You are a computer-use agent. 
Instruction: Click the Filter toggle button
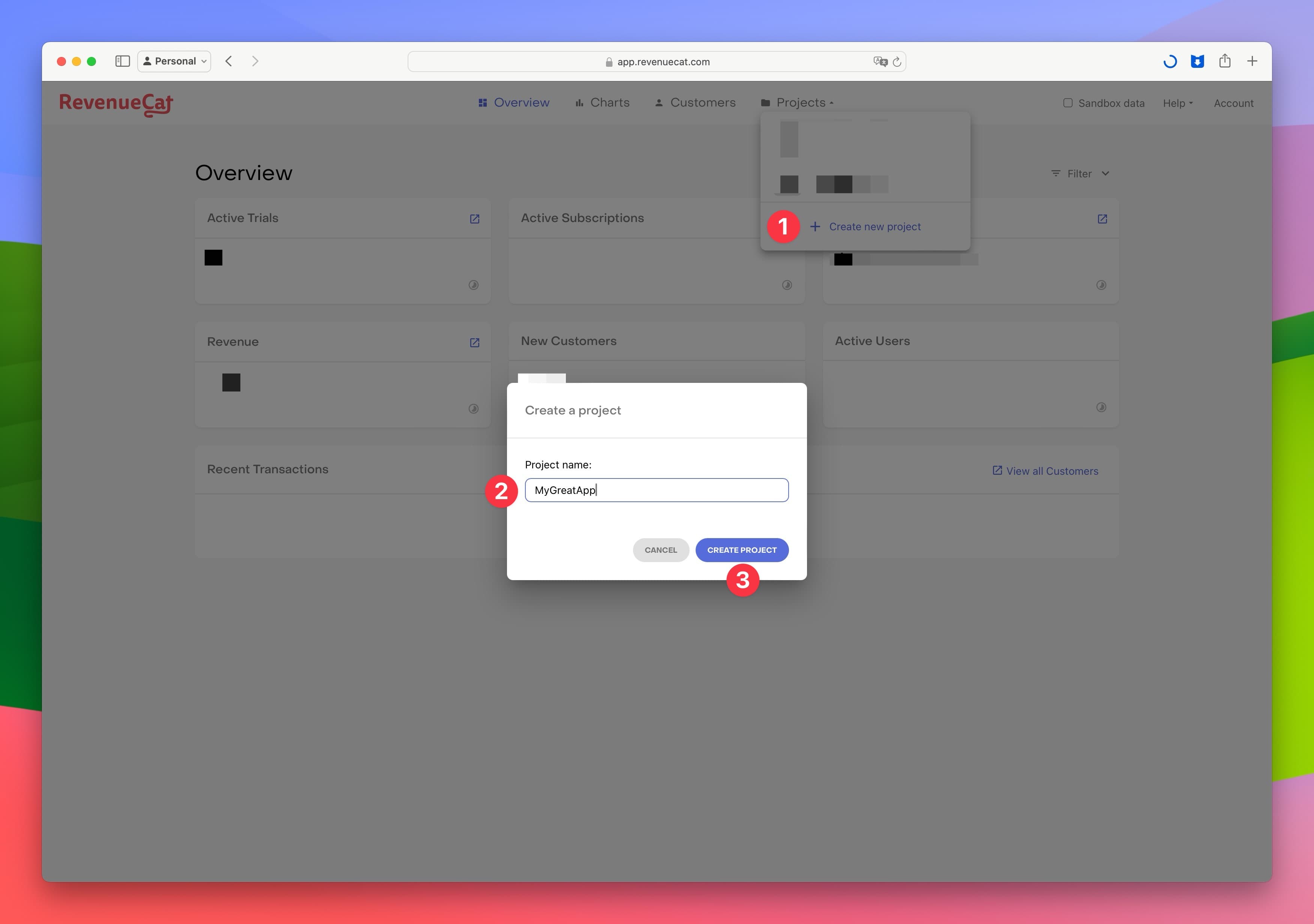pyautogui.click(x=1080, y=173)
